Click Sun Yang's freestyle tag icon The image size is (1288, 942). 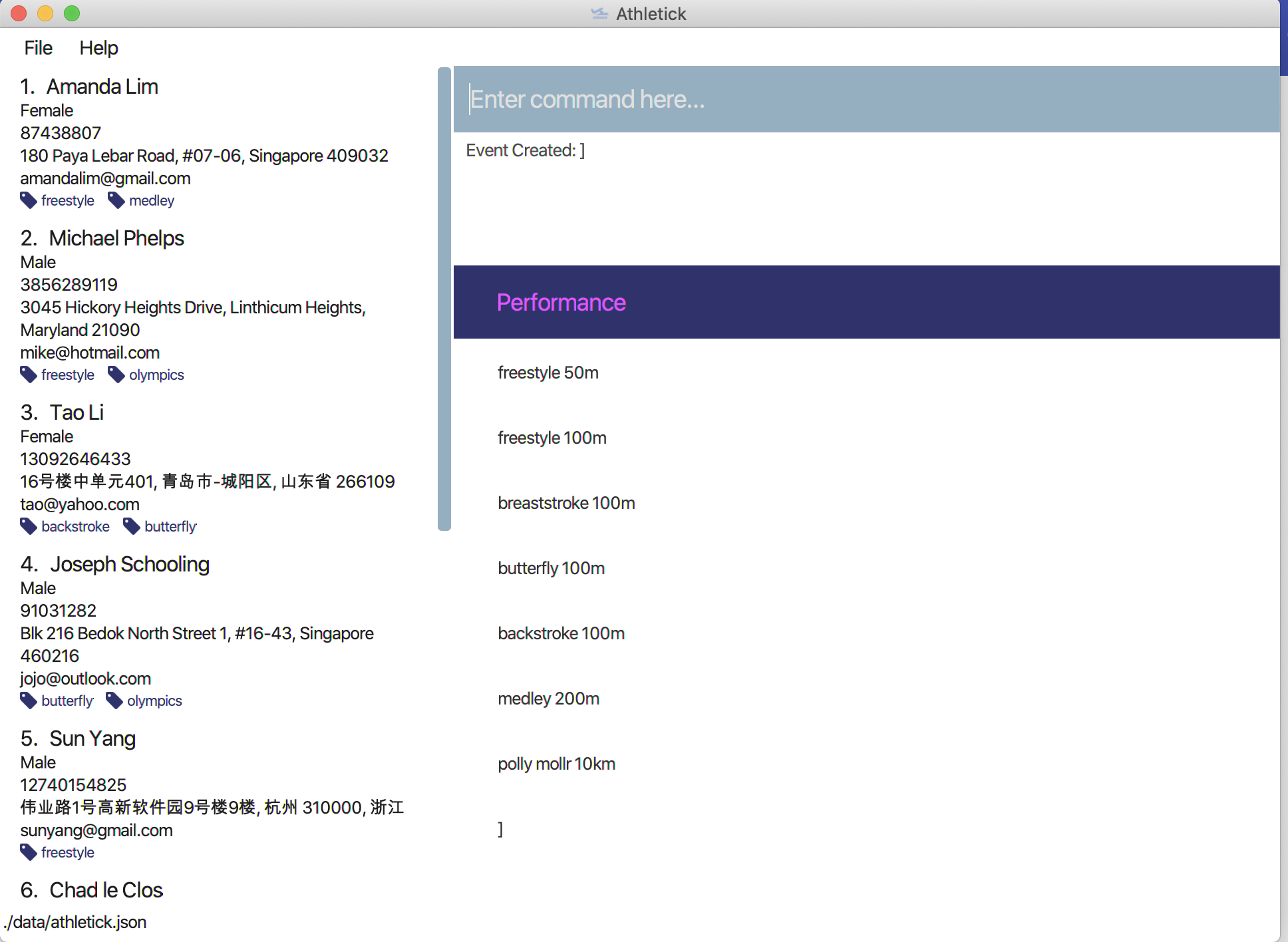(x=29, y=852)
